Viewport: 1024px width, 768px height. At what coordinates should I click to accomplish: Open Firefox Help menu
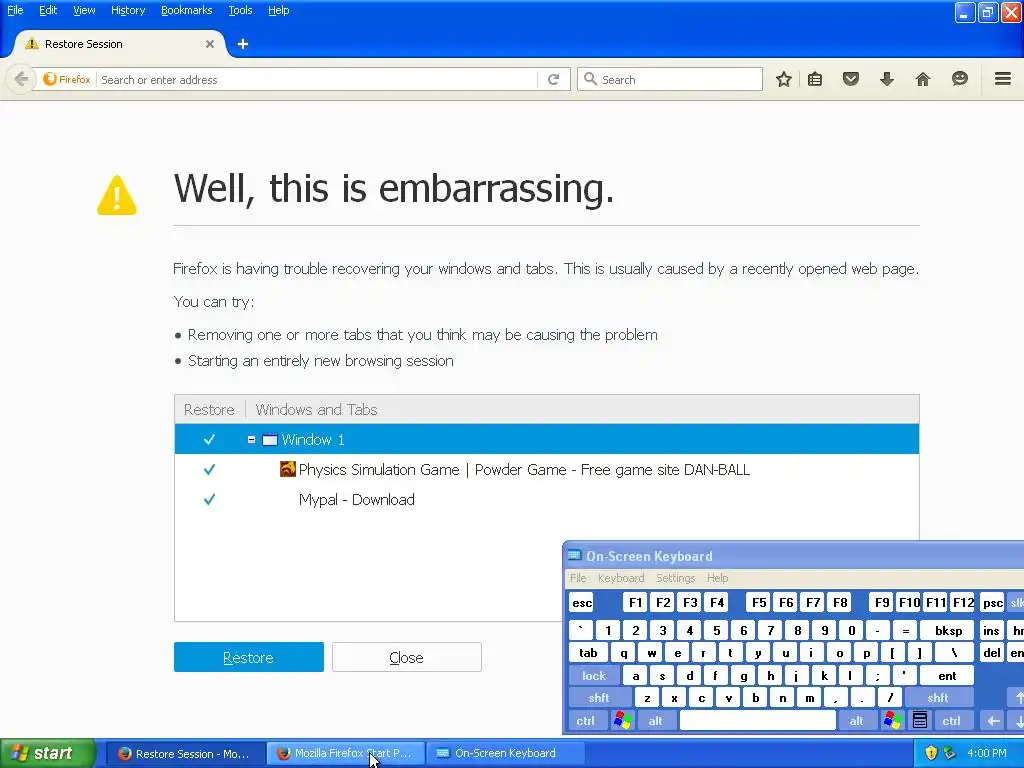(x=279, y=10)
